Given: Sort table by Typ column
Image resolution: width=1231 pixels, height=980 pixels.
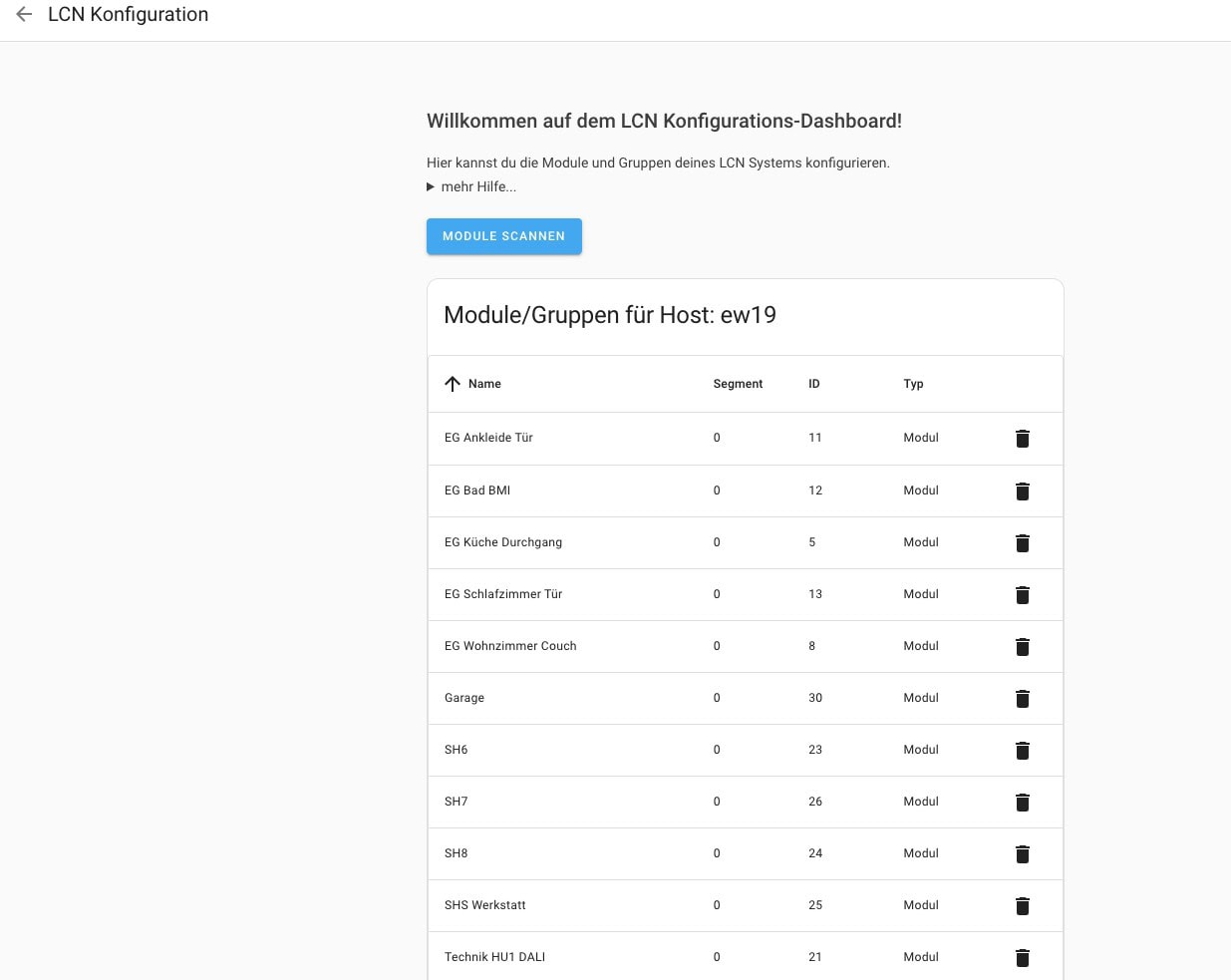Looking at the screenshot, I should (913, 384).
